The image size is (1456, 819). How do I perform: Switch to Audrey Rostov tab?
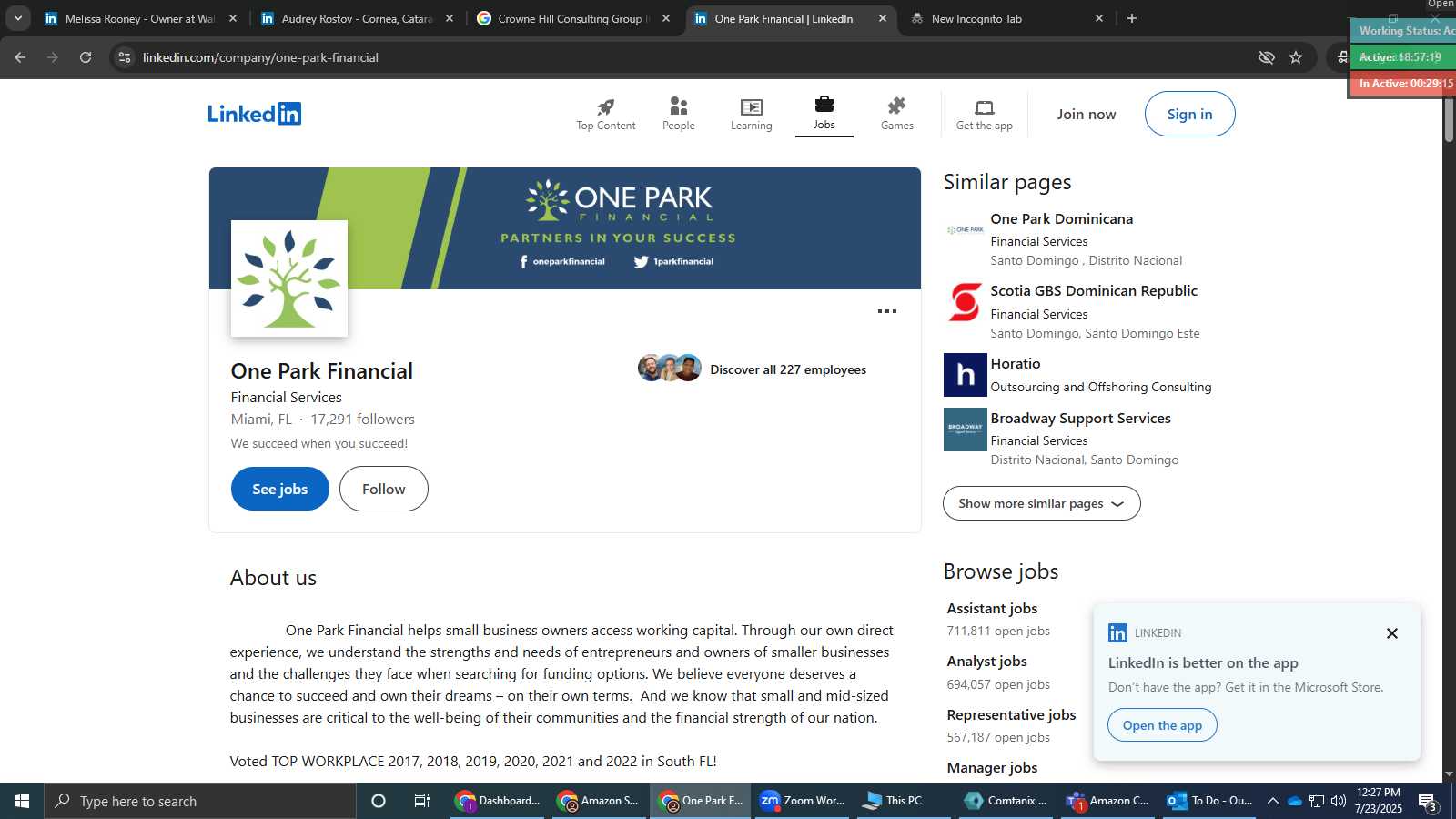pyautogui.click(x=357, y=18)
